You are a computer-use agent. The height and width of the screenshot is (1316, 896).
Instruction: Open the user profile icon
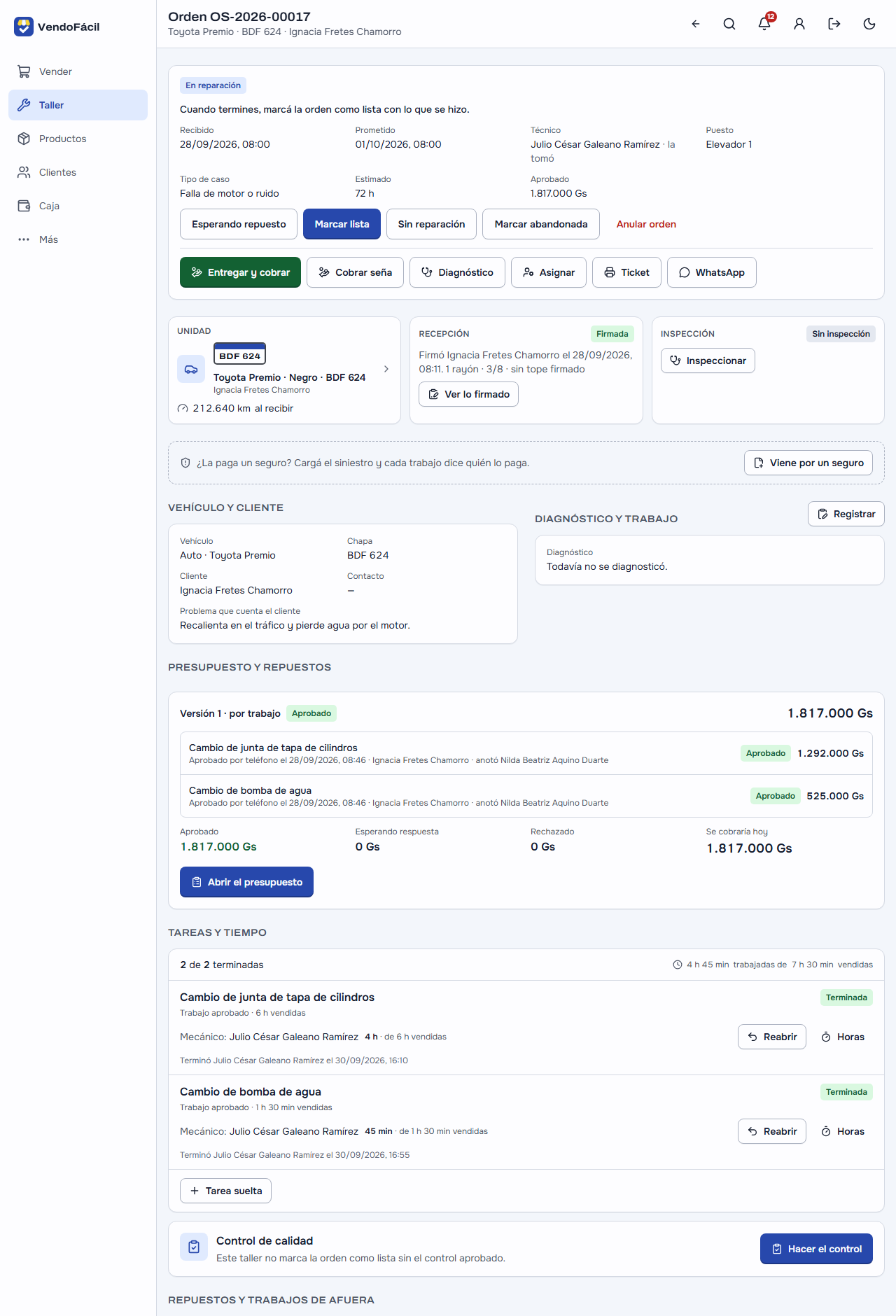pos(799,24)
